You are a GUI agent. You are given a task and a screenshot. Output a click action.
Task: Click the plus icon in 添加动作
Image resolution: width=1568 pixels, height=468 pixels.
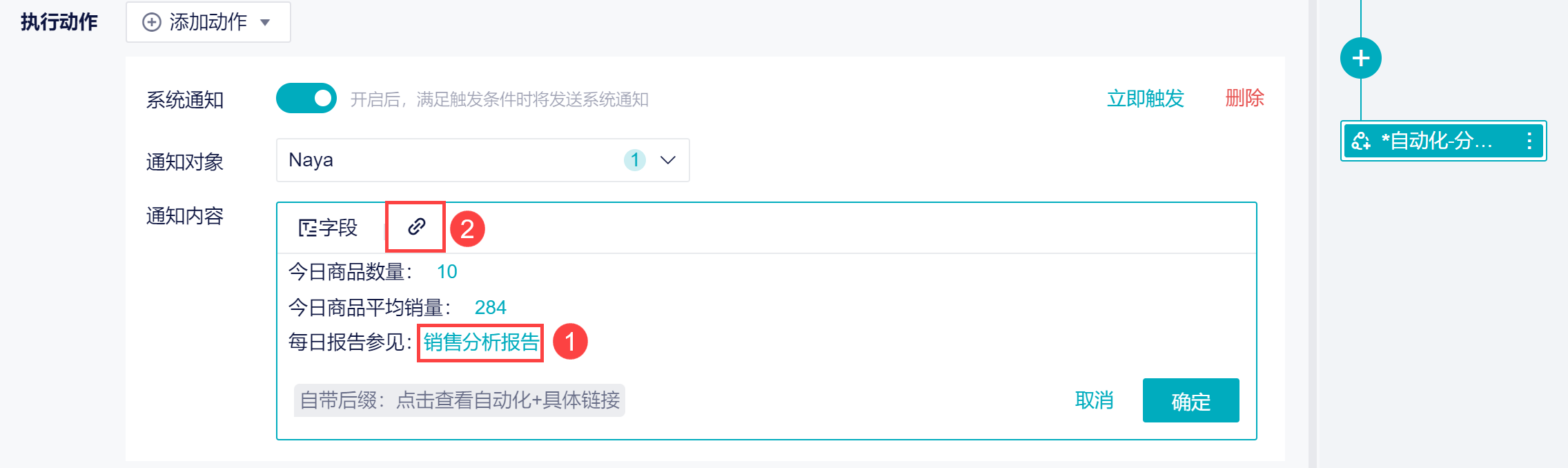(x=151, y=22)
